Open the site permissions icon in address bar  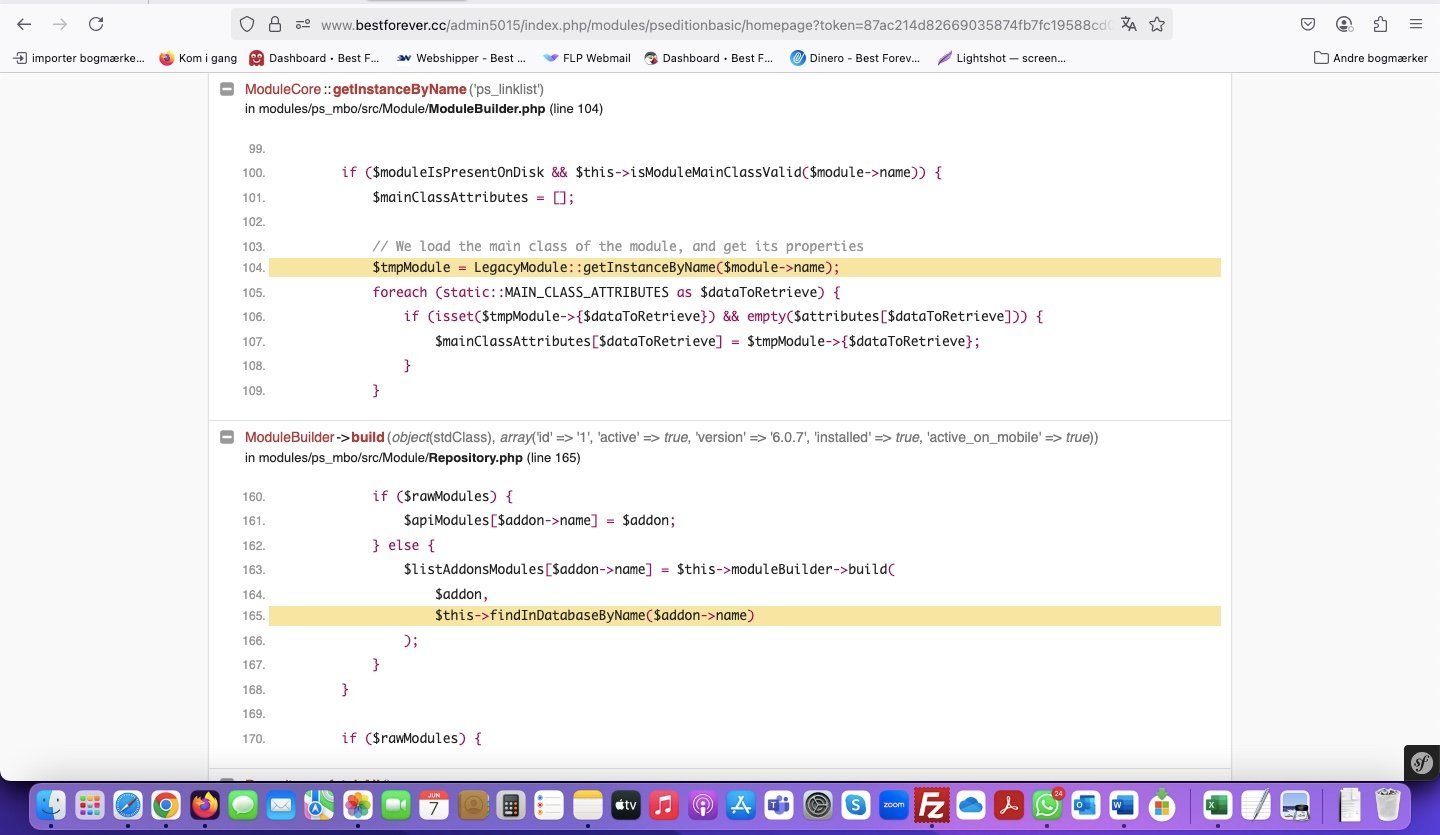(x=301, y=24)
